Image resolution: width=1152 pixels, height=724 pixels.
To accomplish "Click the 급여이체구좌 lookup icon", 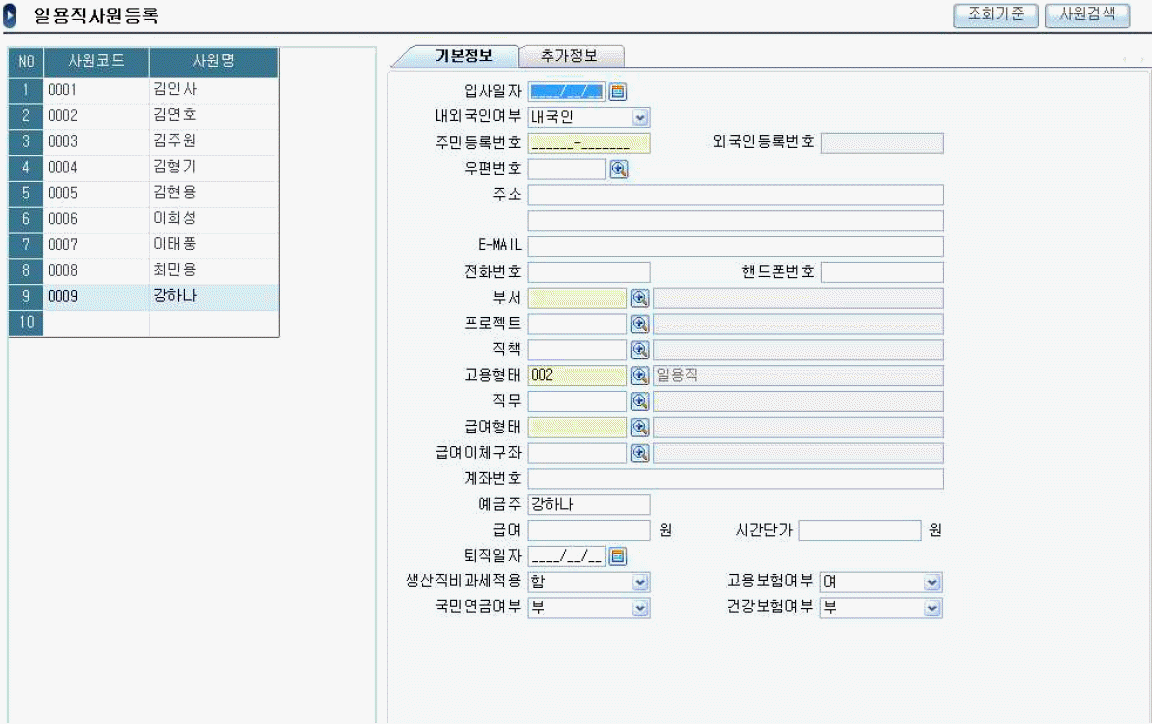I will (640, 453).
